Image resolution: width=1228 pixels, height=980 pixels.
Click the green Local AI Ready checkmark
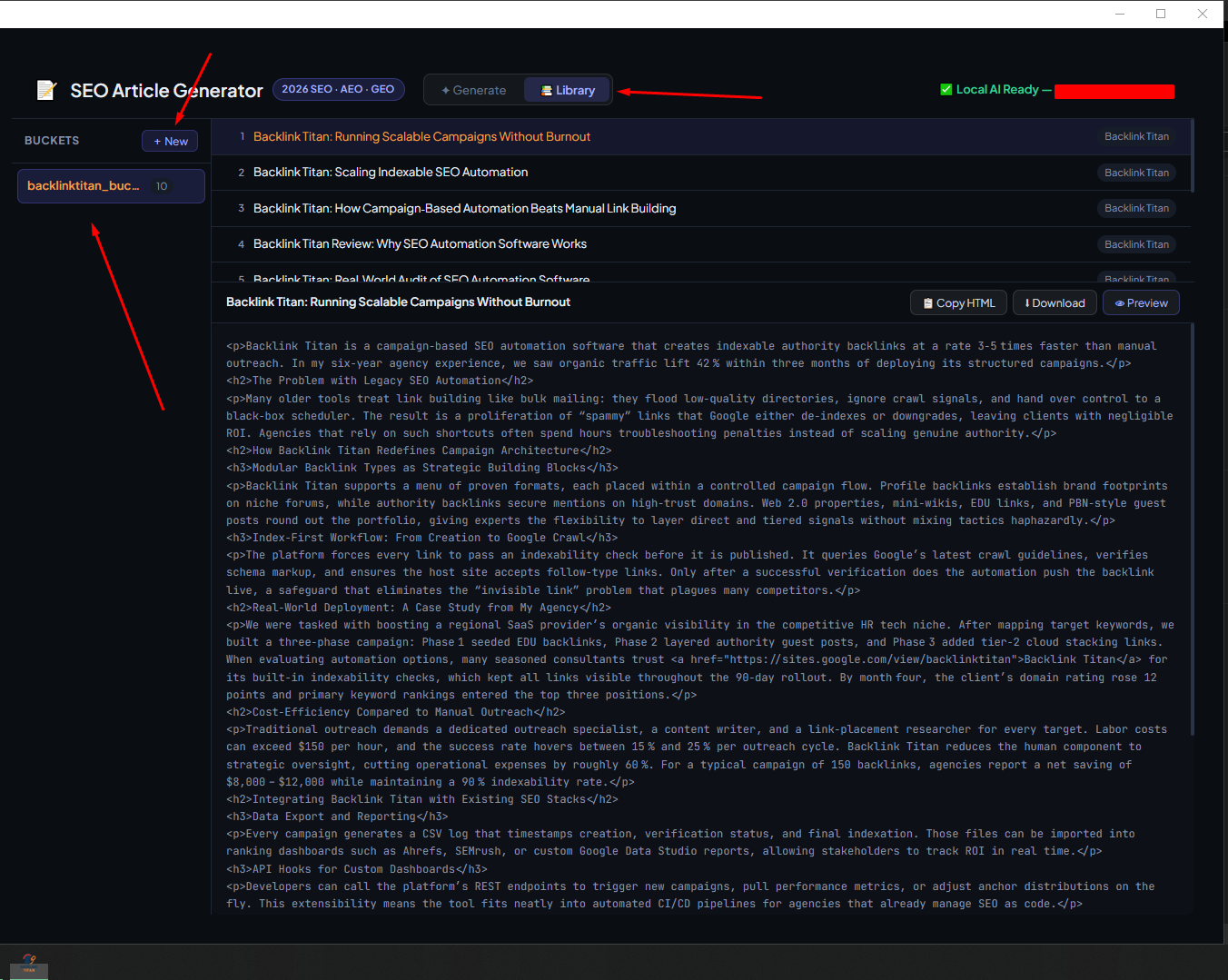(x=946, y=89)
